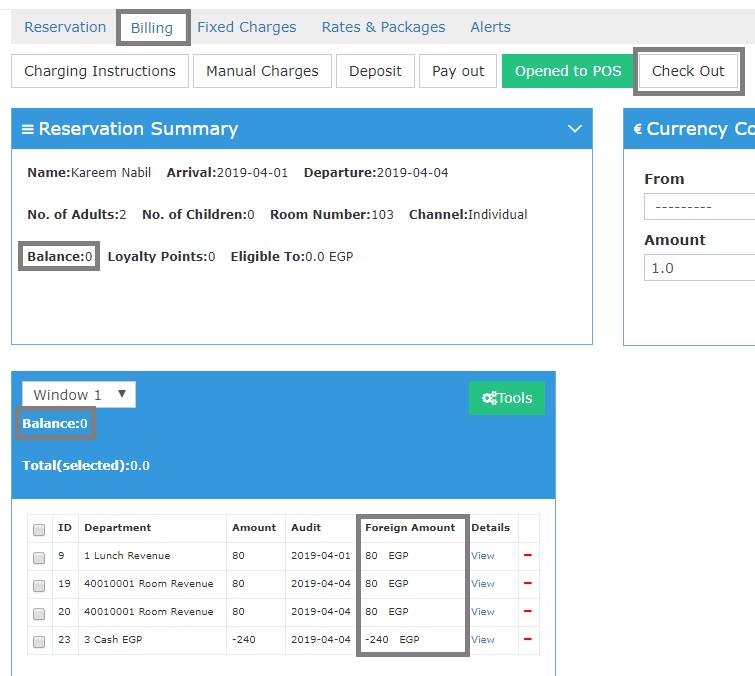Click 'Eligible To:0.0 EGP' text
The image size is (755, 676).
point(292,256)
